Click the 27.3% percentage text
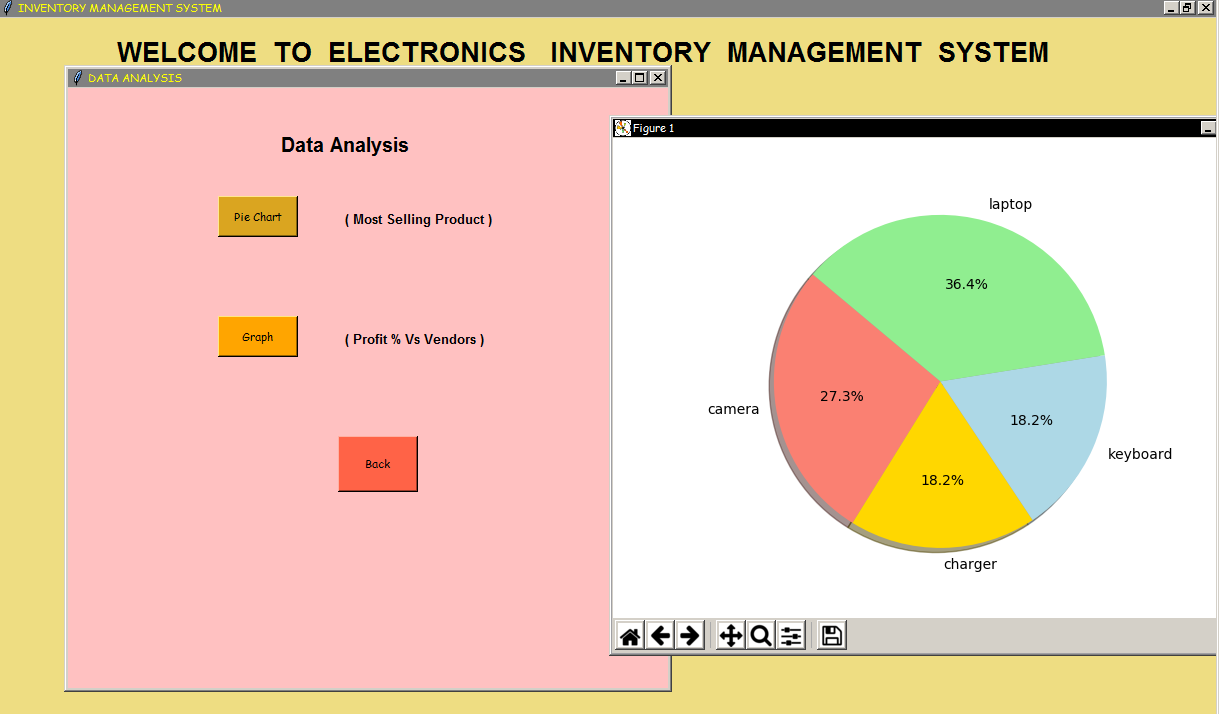The height and width of the screenshot is (714, 1219). point(841,396)
